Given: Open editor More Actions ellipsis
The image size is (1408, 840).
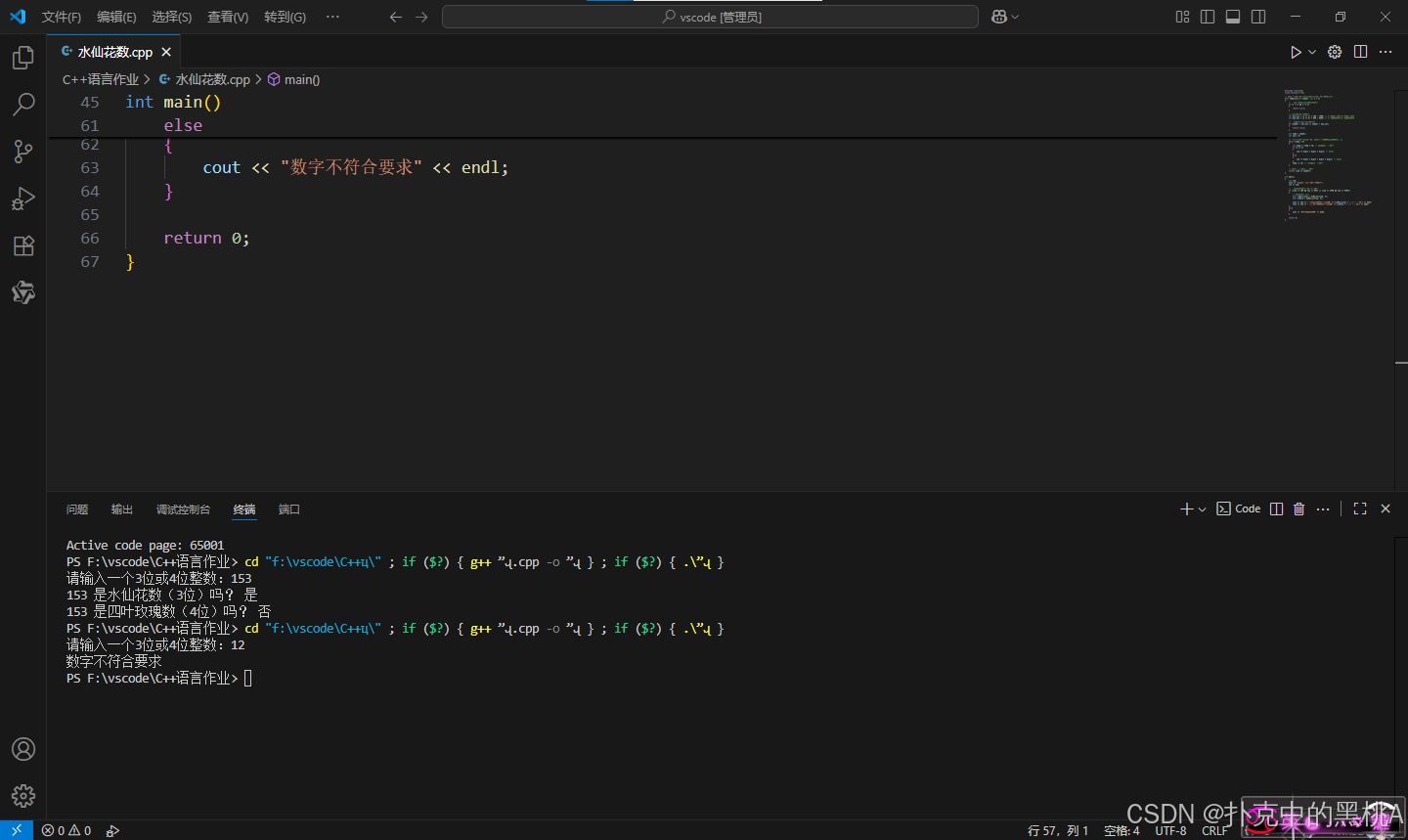Looking at the screenshot, I should [1386, 52].
